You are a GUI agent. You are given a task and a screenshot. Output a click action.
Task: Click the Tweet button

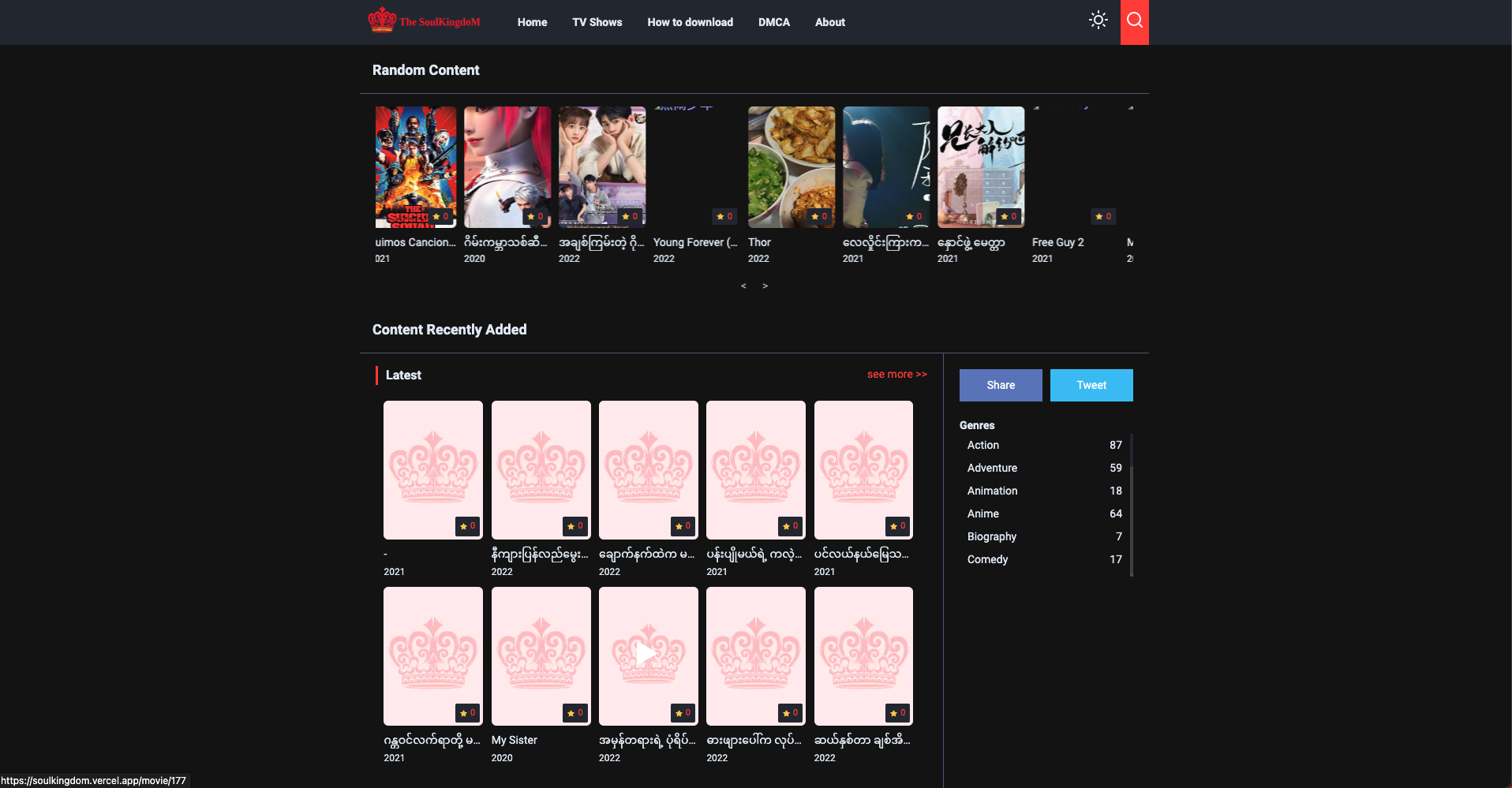[1091, 385]
